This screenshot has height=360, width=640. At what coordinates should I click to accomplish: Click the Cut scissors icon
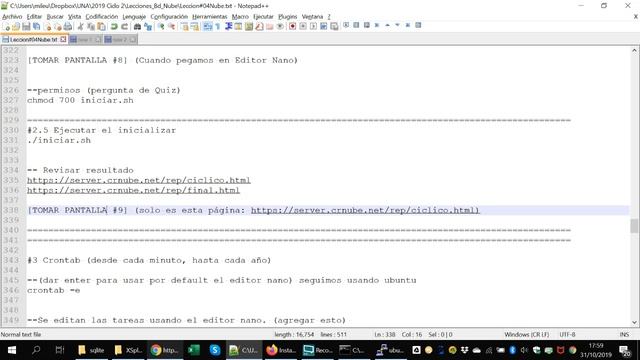point(80,27)
